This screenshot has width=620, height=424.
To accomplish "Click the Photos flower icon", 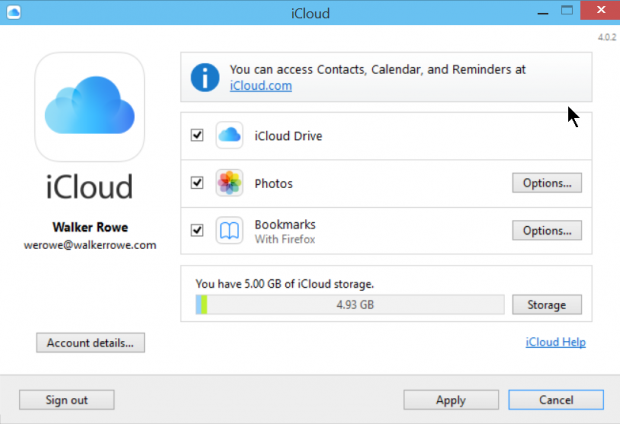I will click(x=229, y=183).
